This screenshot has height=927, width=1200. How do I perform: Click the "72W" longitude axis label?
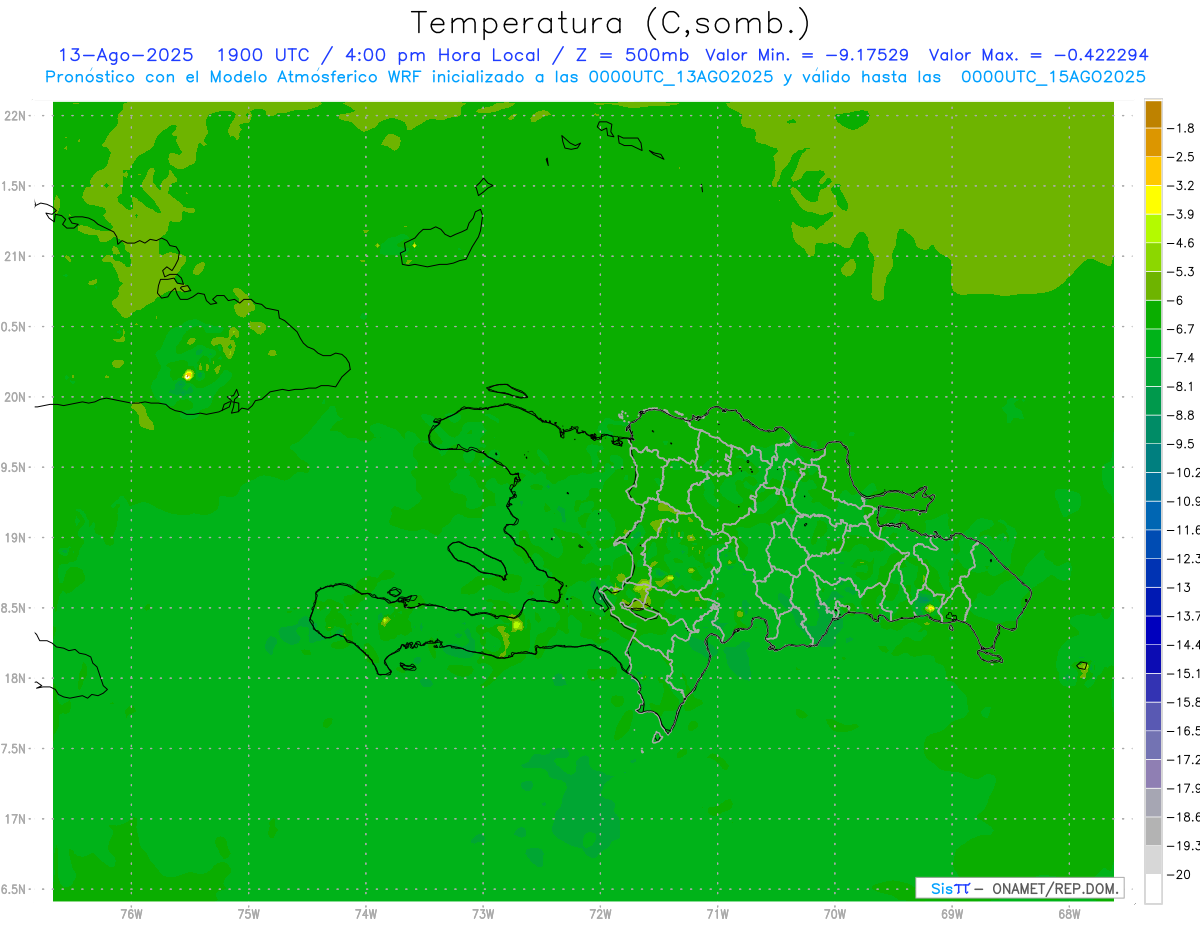coord(601,914)
